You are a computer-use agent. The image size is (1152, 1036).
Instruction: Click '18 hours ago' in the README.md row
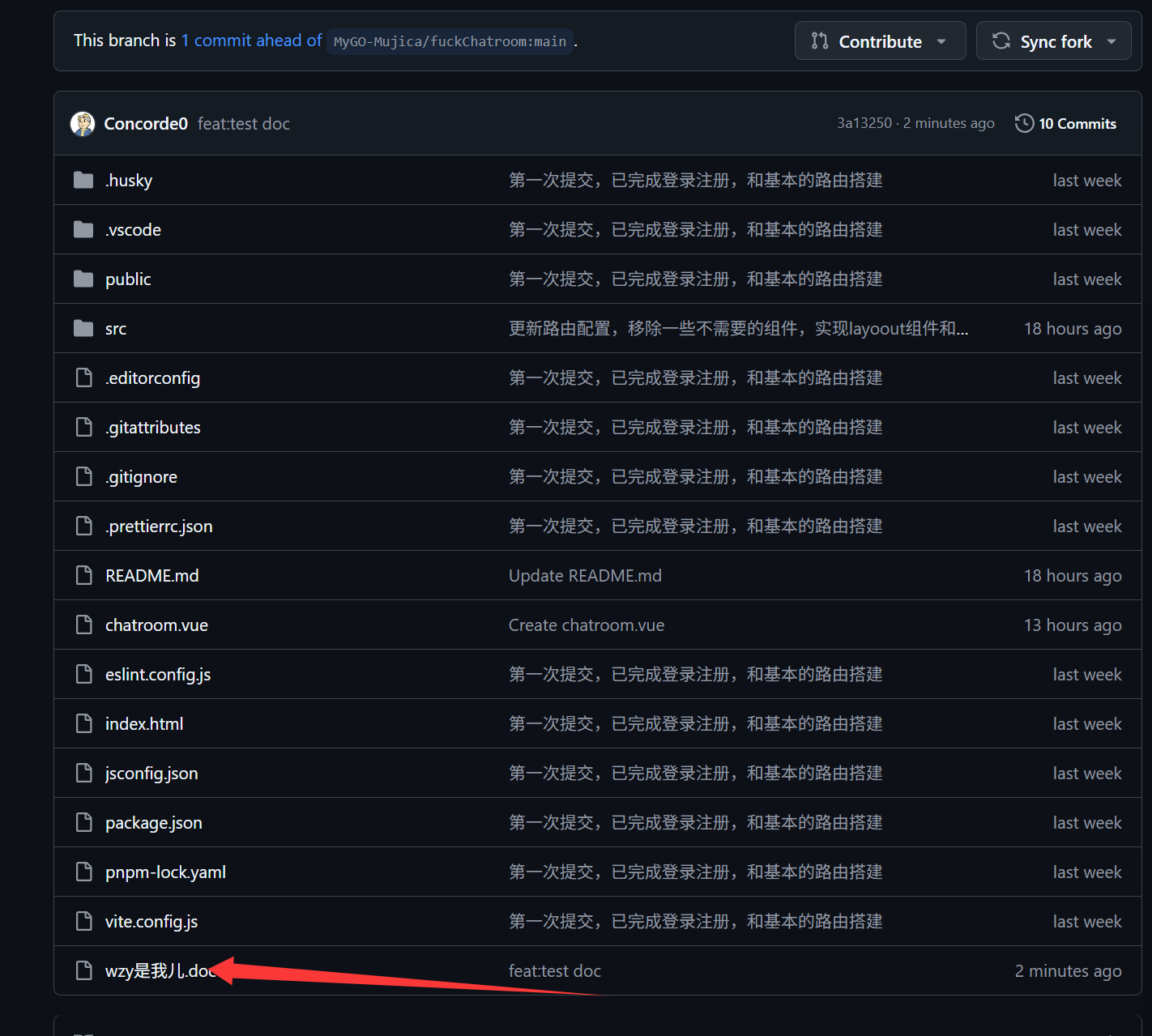[x=1073, y=576]
